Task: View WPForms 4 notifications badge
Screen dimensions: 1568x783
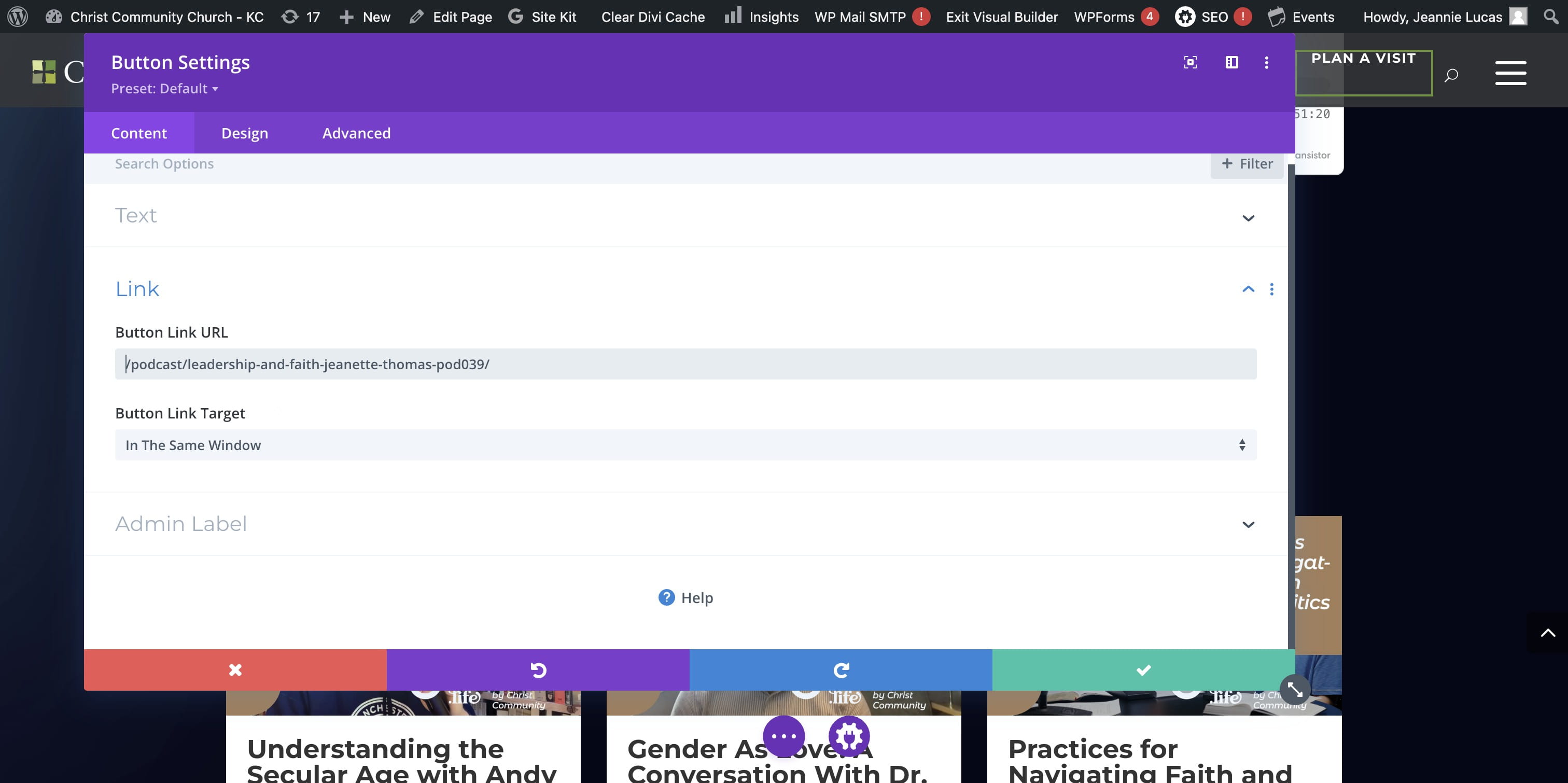Action: coord(1149,17)
